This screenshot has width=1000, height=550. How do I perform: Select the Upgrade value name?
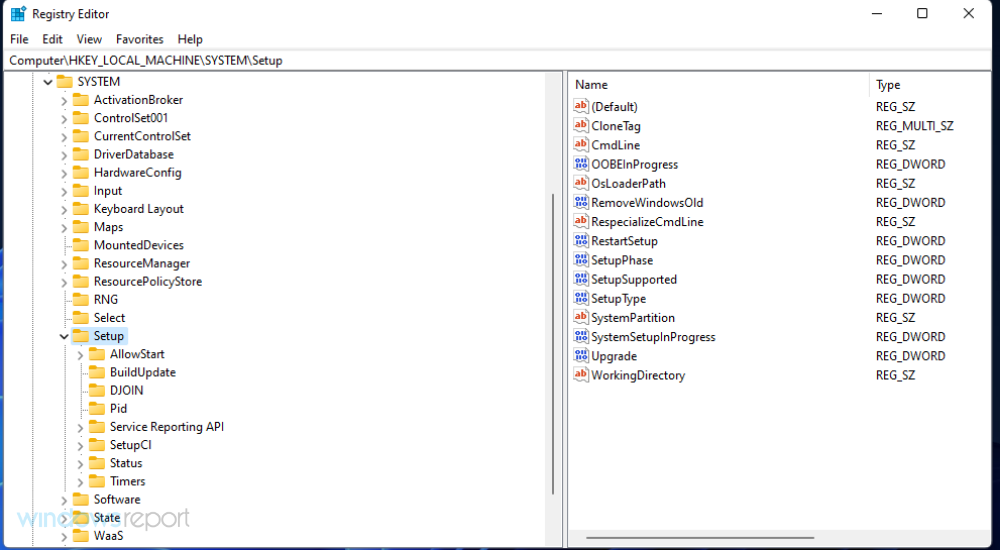[x=614, y=355]
